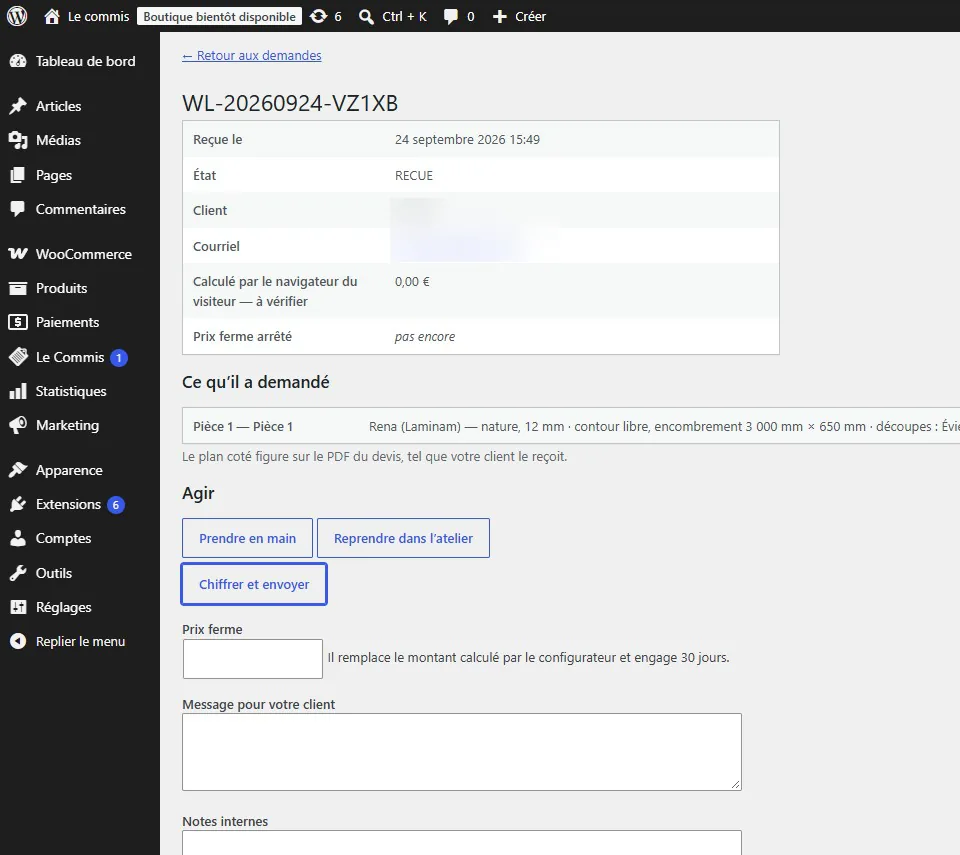Image resolution: width=960 pixels, height=855 pixels.
Task: Click the updates refresh icon
Action: click(318, 17)
